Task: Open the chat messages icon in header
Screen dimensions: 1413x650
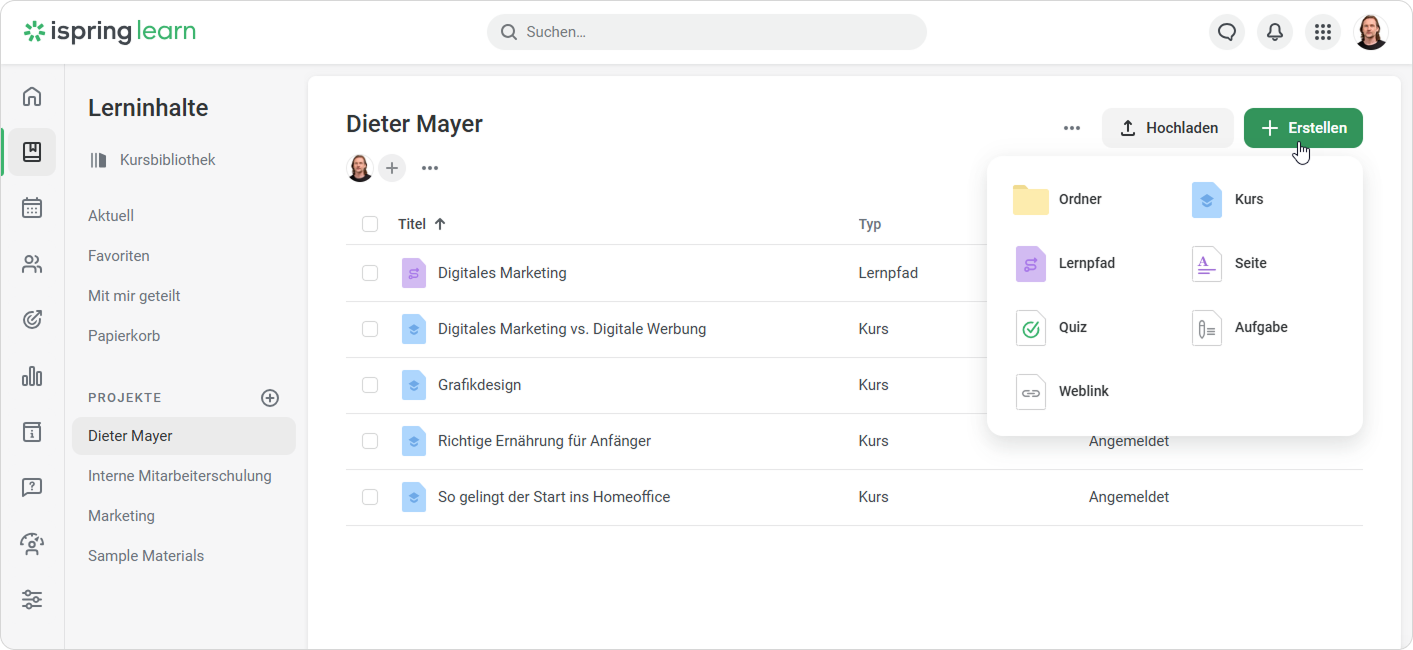Action: tap(1227, 32)
